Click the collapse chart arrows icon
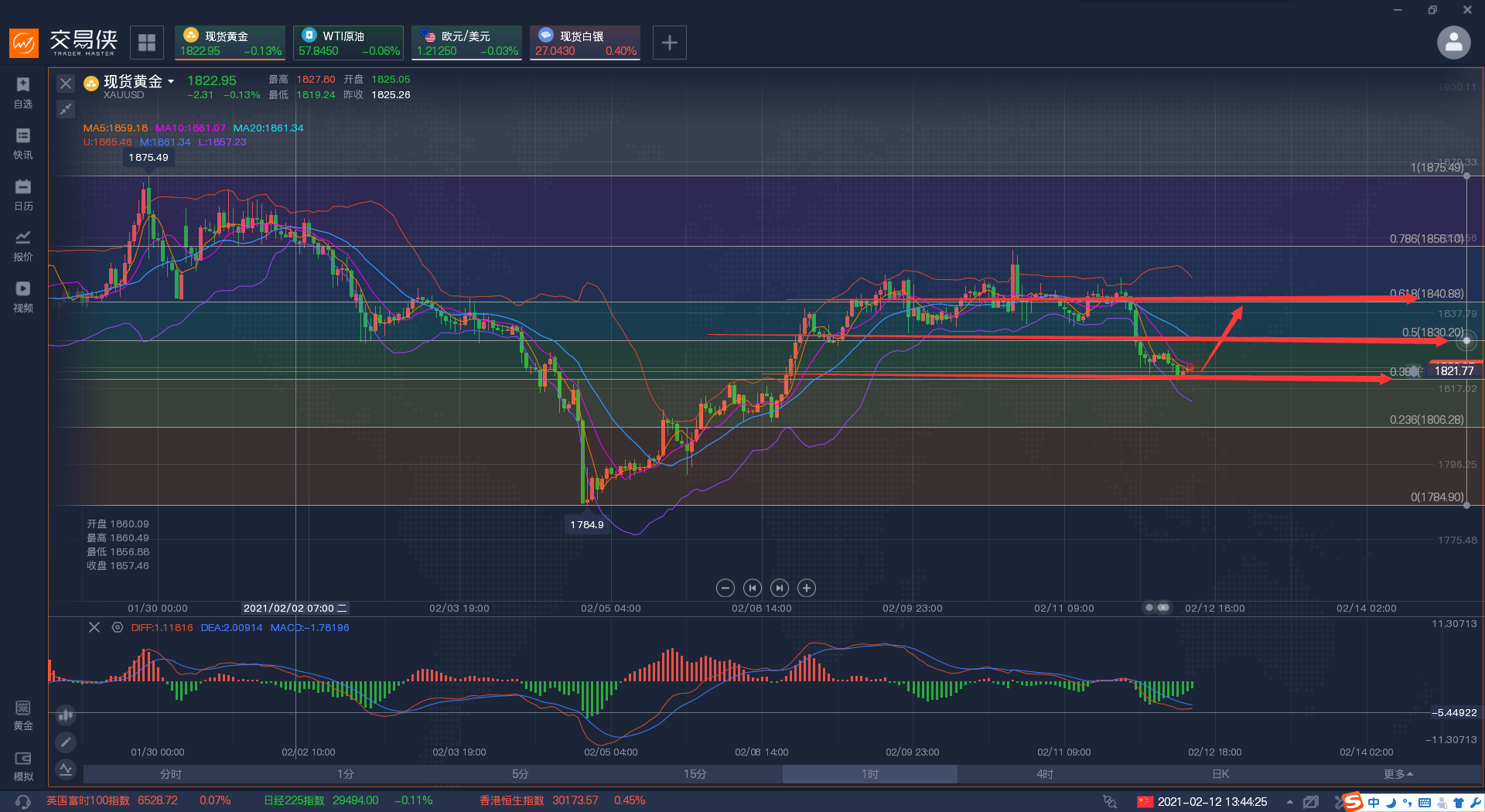This screenshot has width=1485, height=812. pos(66,109)
